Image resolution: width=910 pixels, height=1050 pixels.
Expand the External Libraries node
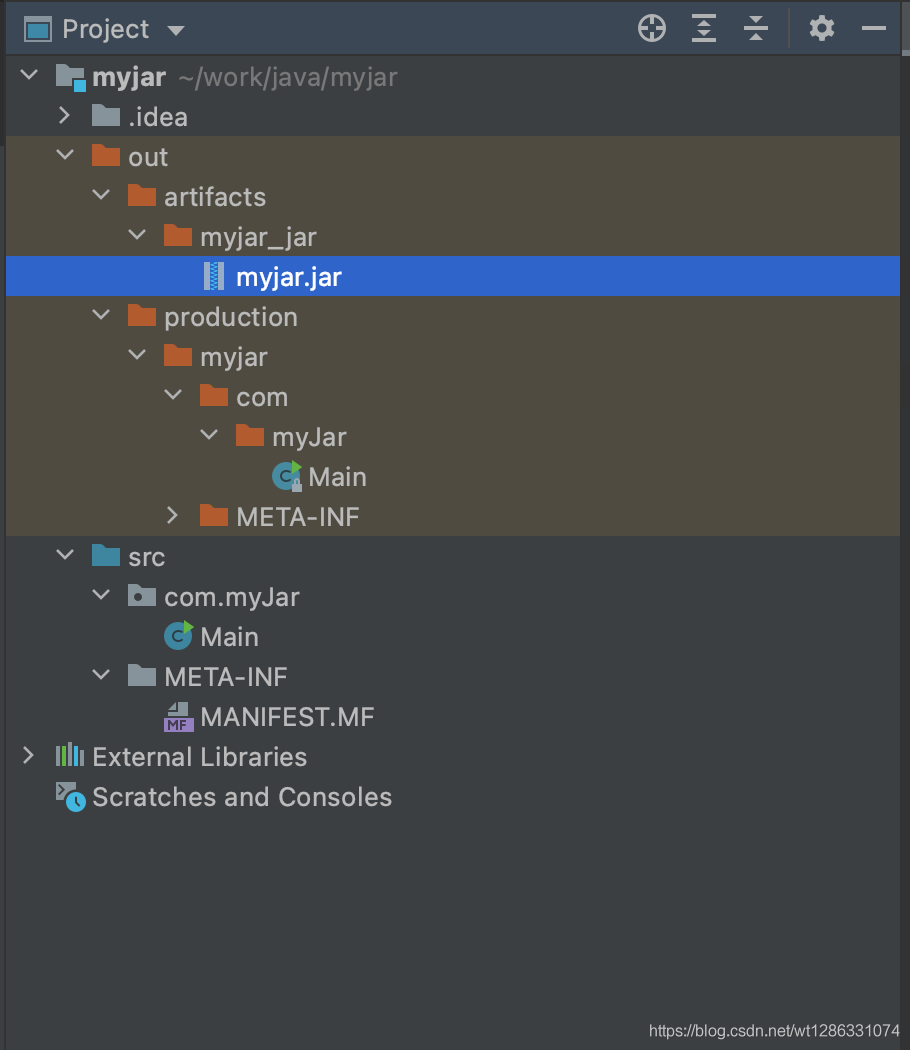tap(28, 756)
